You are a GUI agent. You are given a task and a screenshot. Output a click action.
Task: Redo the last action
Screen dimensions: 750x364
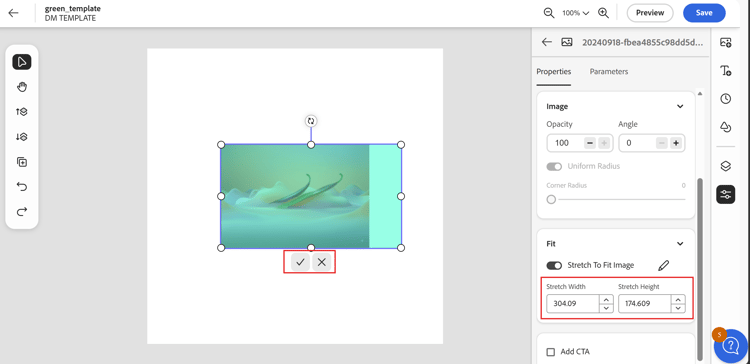click(x=22, y=211)
